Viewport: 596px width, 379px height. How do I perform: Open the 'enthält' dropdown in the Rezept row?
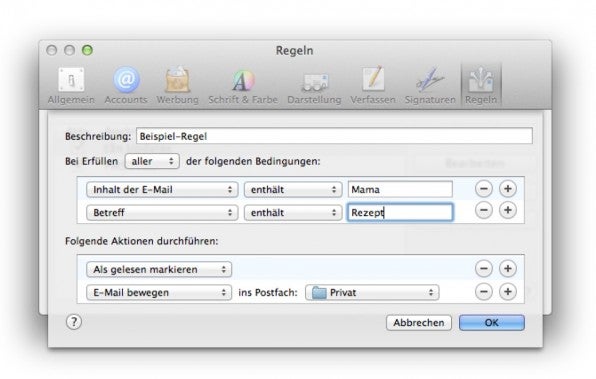293,212
